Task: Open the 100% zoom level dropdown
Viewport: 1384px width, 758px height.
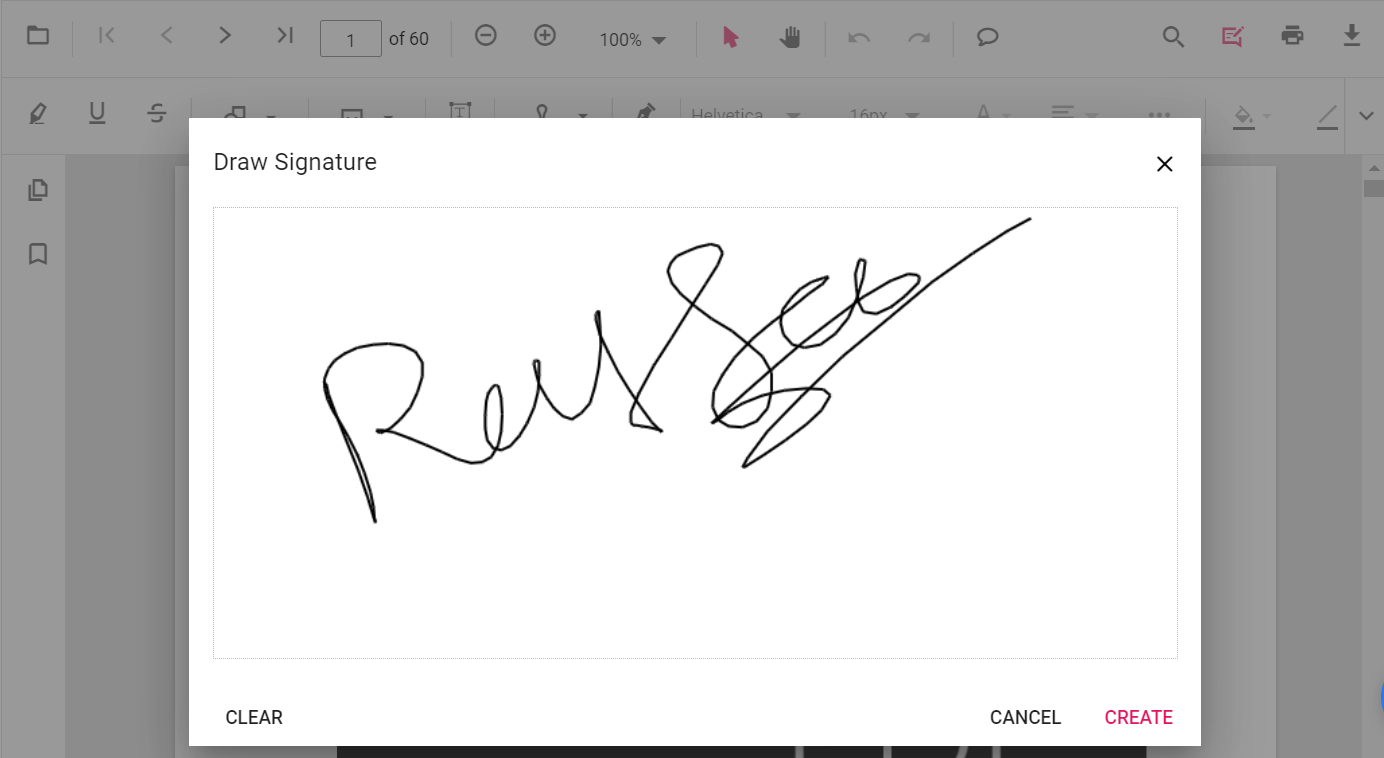Action: [633, 40]
